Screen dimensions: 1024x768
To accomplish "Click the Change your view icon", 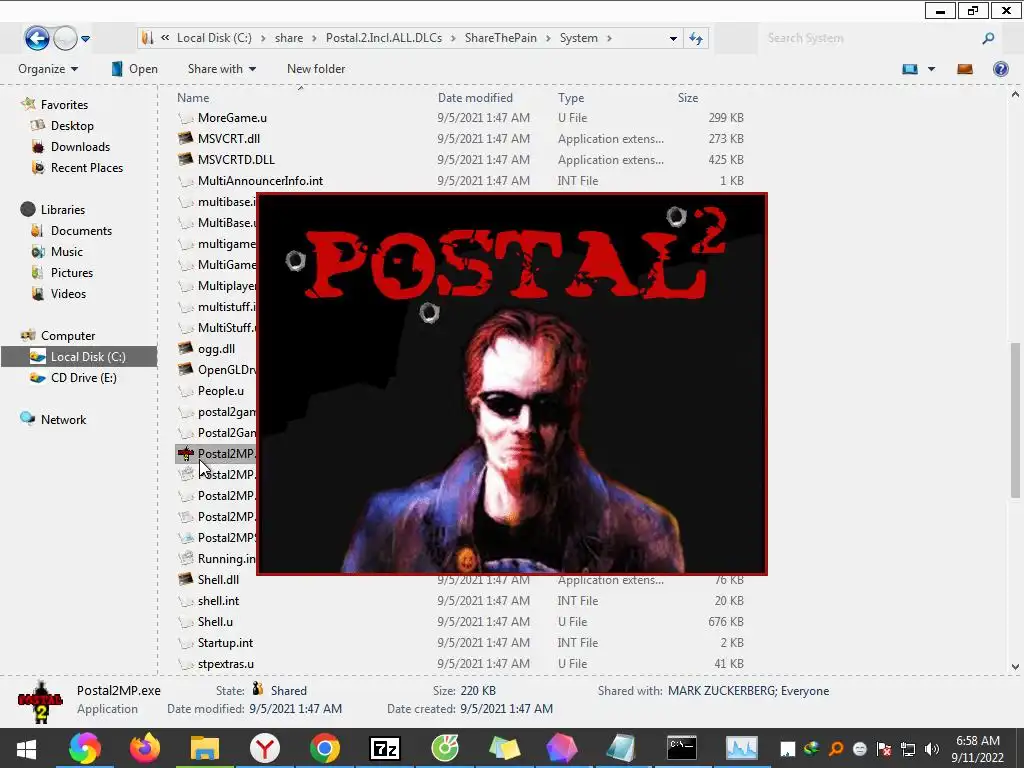I will [910, 69].
